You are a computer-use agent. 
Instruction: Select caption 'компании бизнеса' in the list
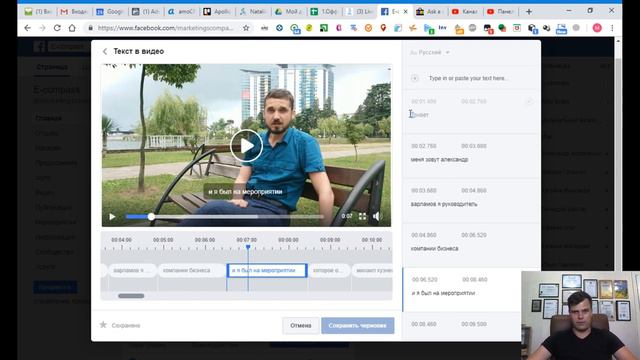[x=434, y=249]
